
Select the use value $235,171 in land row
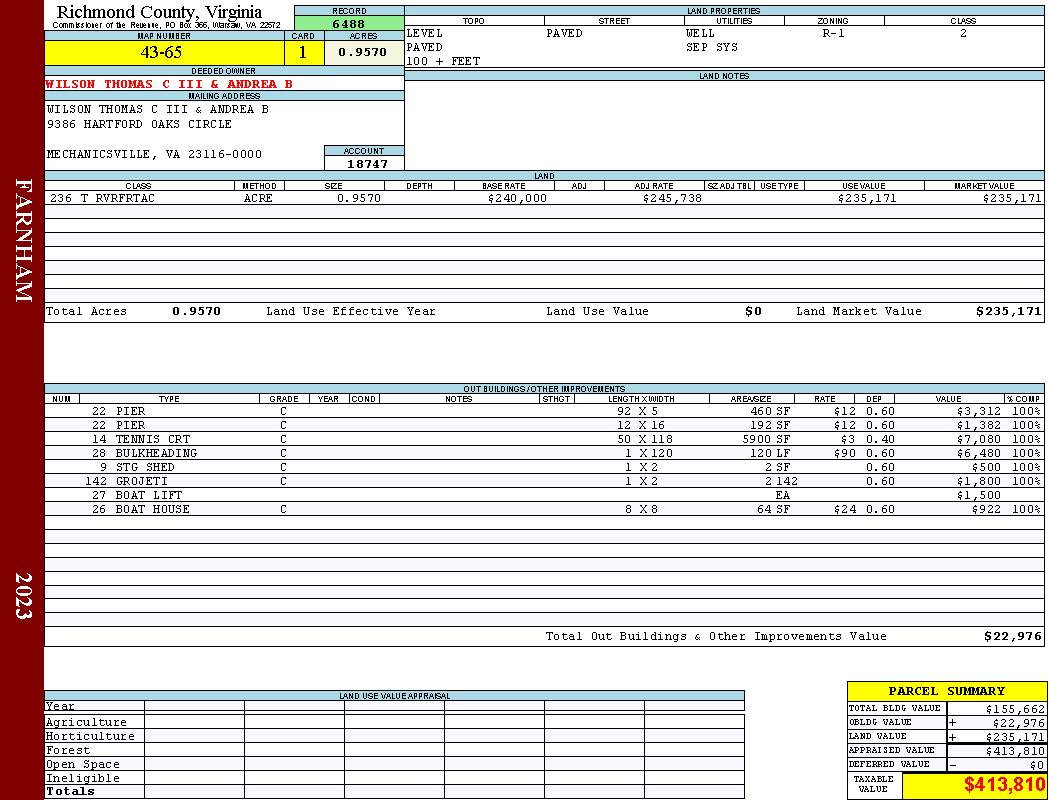867,198
